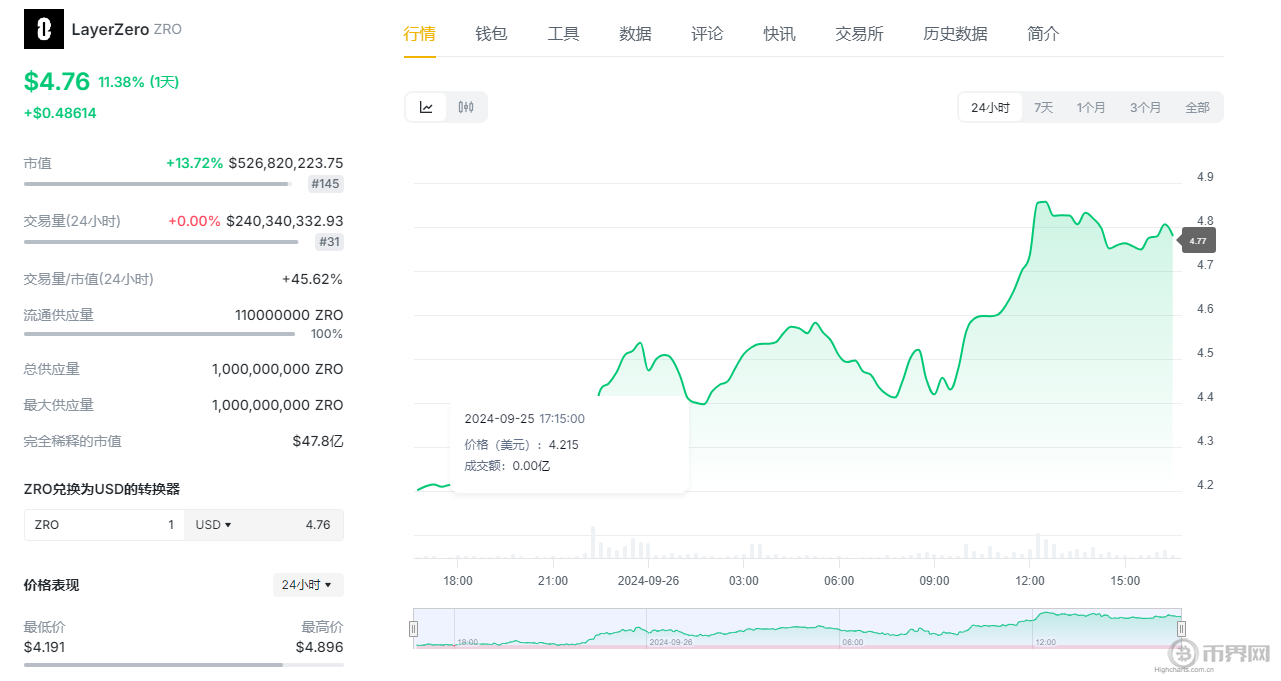Screen dimensions: 1281x681
Task: Select the 3个月 chart range
Action: (1145, 106)
